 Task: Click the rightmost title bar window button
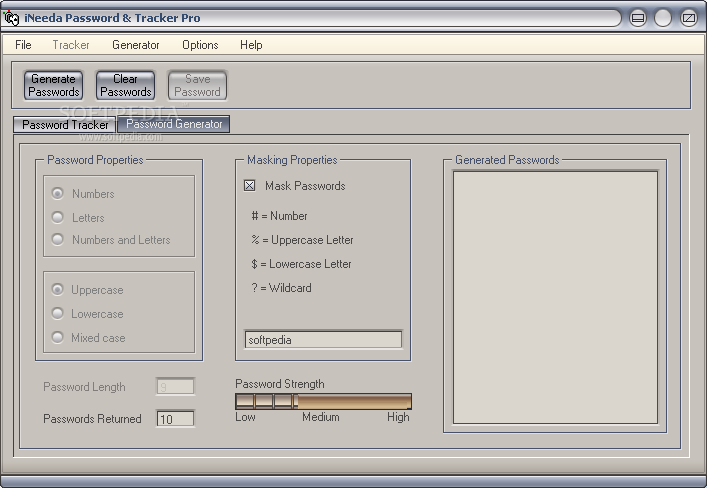click(689, 18)
